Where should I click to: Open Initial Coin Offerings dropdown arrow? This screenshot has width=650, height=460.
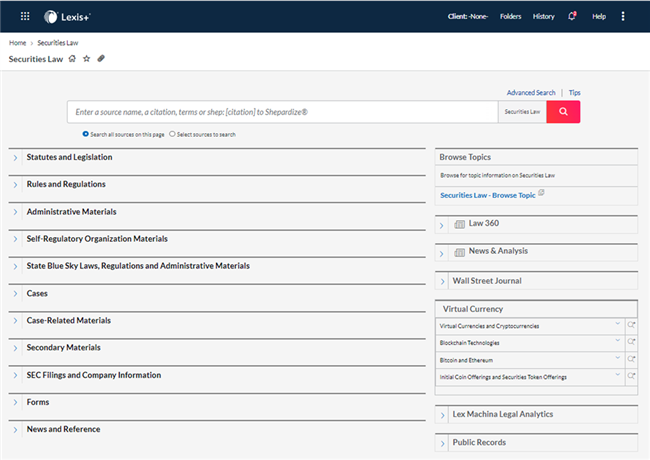click(x=617, y=375)
